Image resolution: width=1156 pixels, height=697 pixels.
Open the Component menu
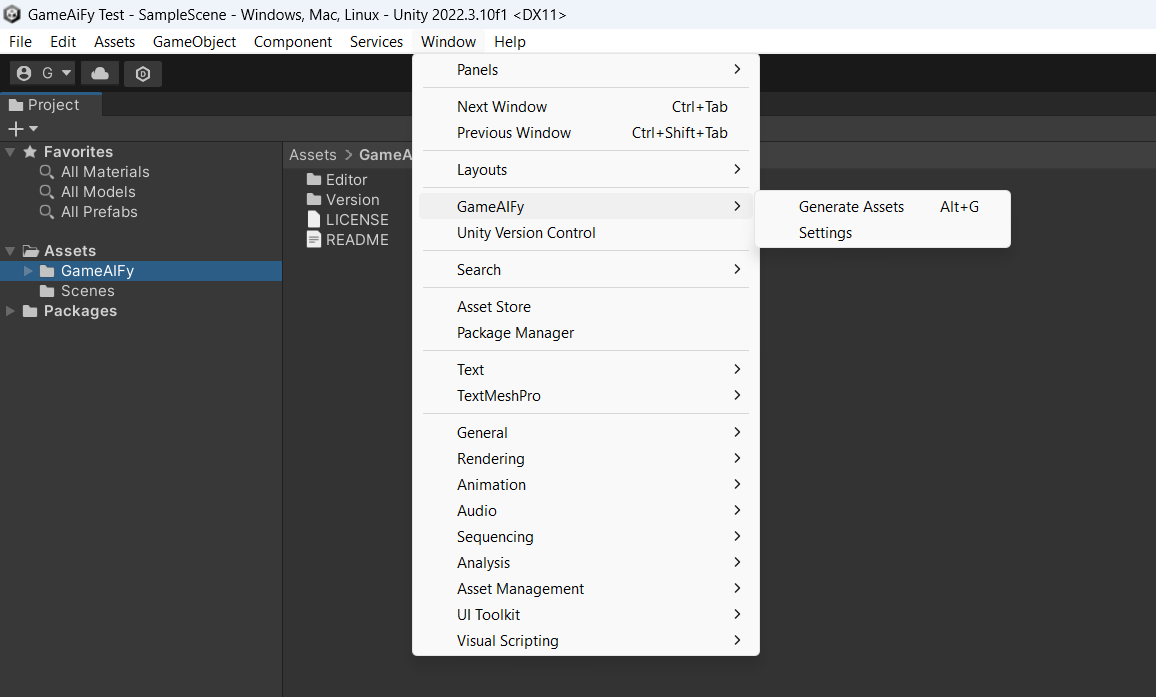(293, 41)
